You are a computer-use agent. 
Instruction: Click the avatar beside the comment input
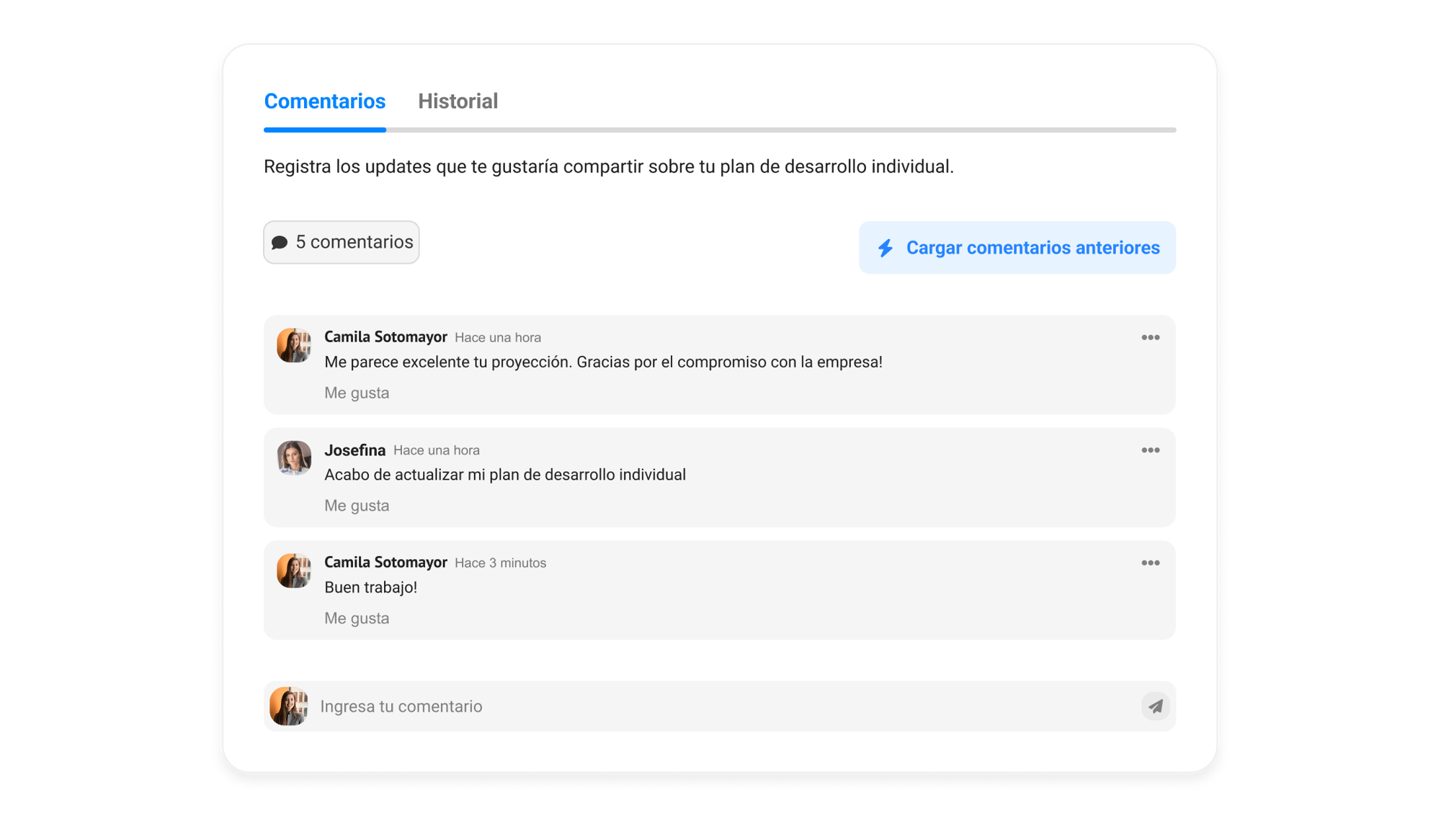289,706
